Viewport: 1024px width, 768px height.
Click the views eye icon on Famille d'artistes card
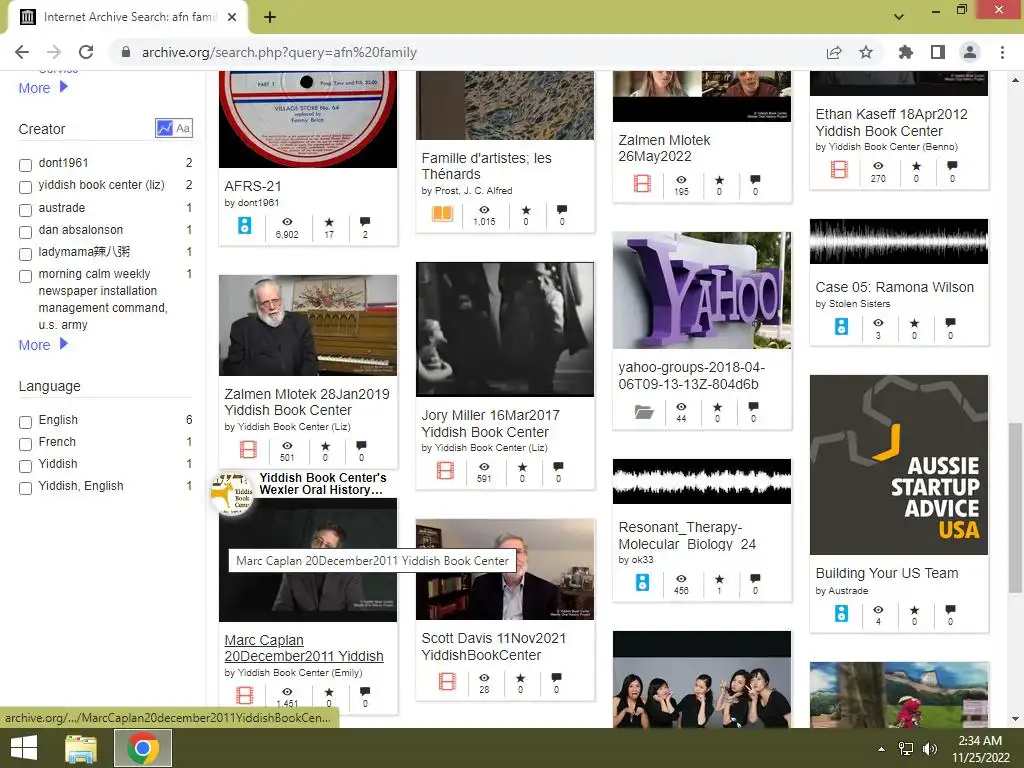tap(484, 210)
